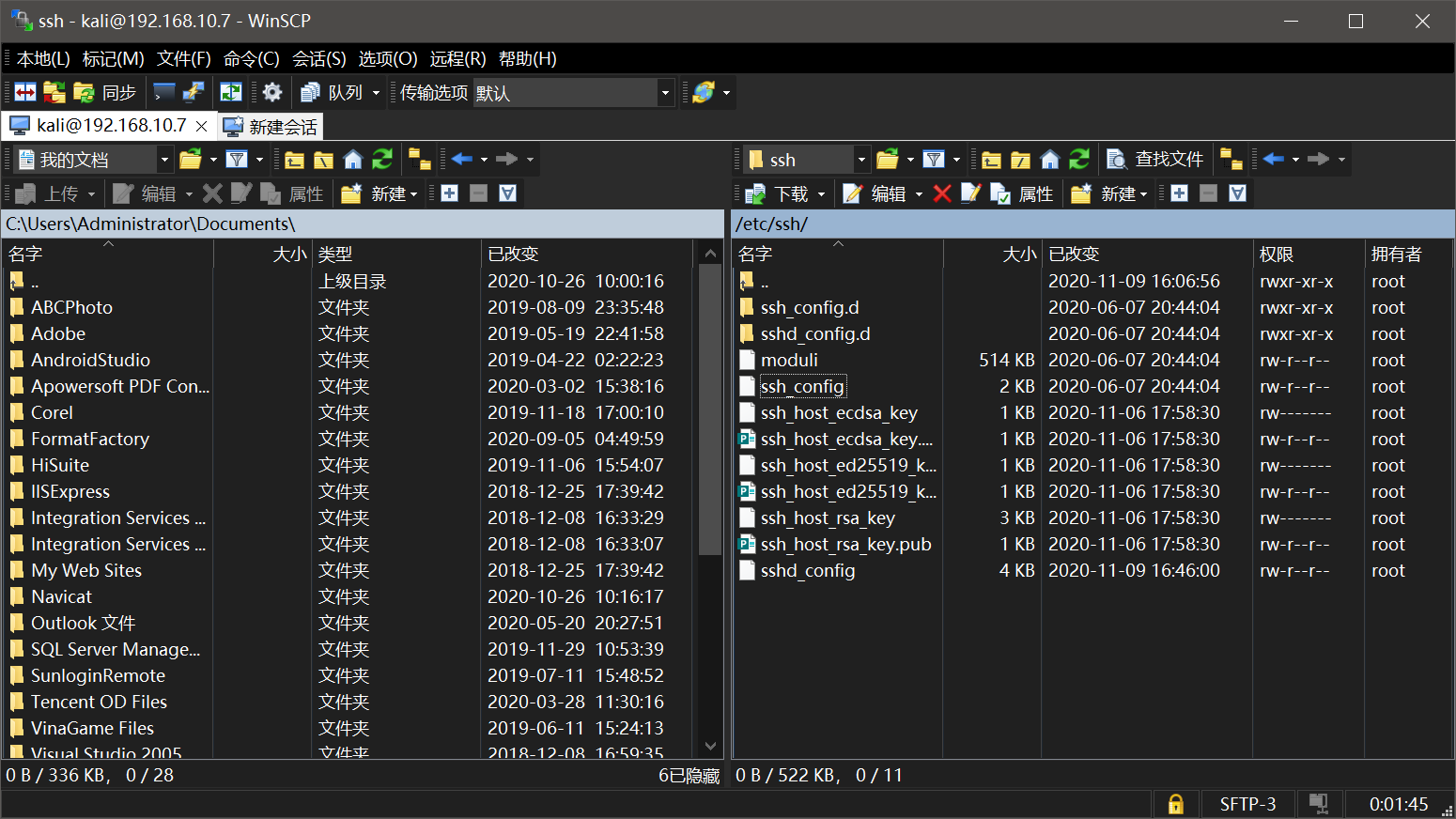The image size is (1456, 819).
Task: Open the terminal console icon
Action: 164,92
